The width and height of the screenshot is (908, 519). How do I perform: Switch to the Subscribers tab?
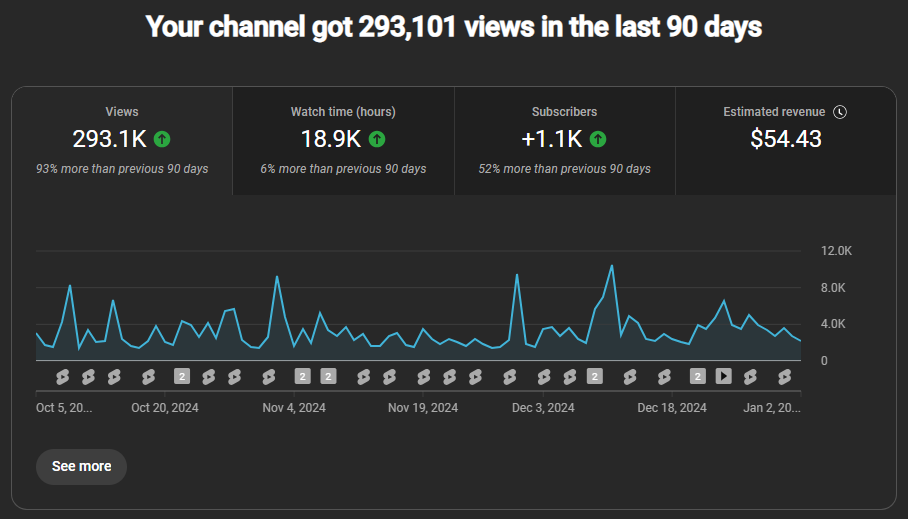pyautogui.click(x=565, y=140)
